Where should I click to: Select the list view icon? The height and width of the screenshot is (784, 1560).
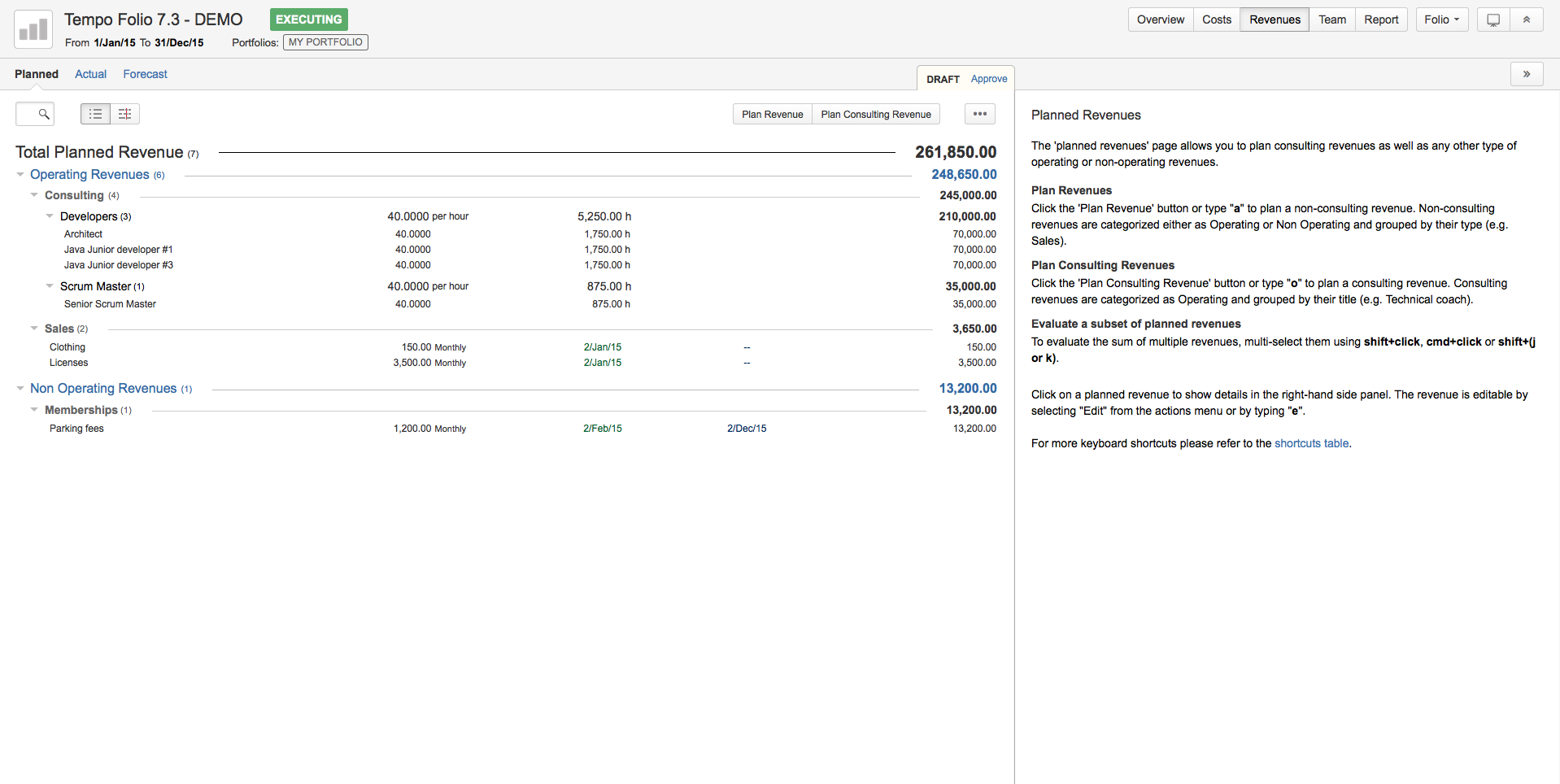point(94,114)
